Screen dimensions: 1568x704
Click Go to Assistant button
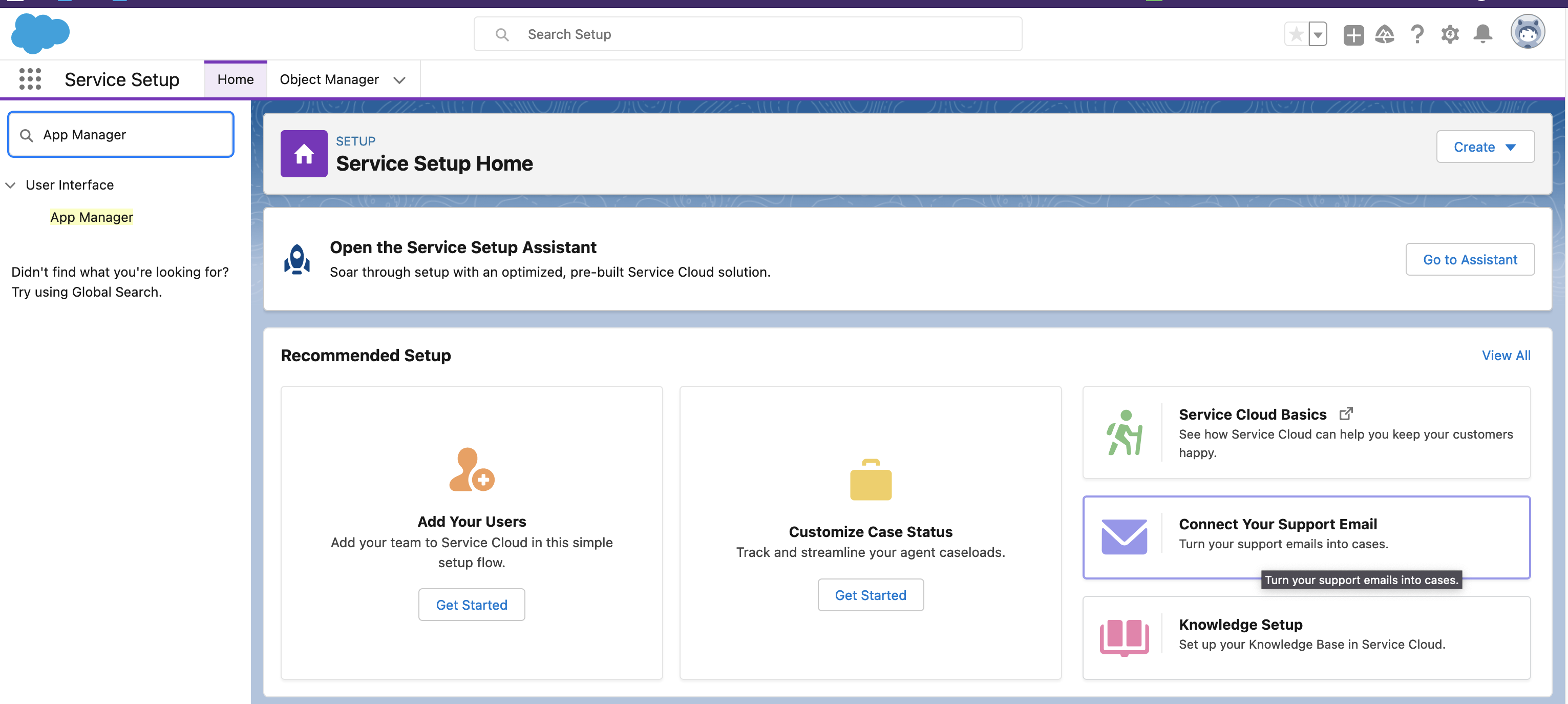click(x=1471, y=259)
